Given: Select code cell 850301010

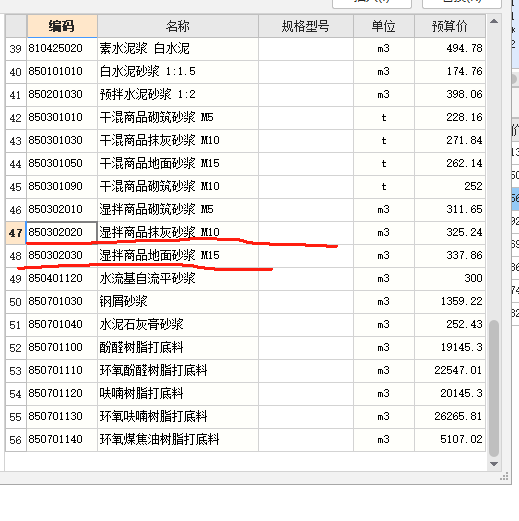Looking at the screenshot, I should (62, 118).
